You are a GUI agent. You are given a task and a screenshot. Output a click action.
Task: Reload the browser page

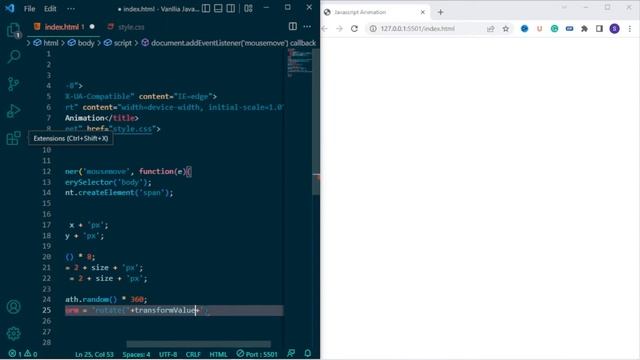[x=354, y=29]
